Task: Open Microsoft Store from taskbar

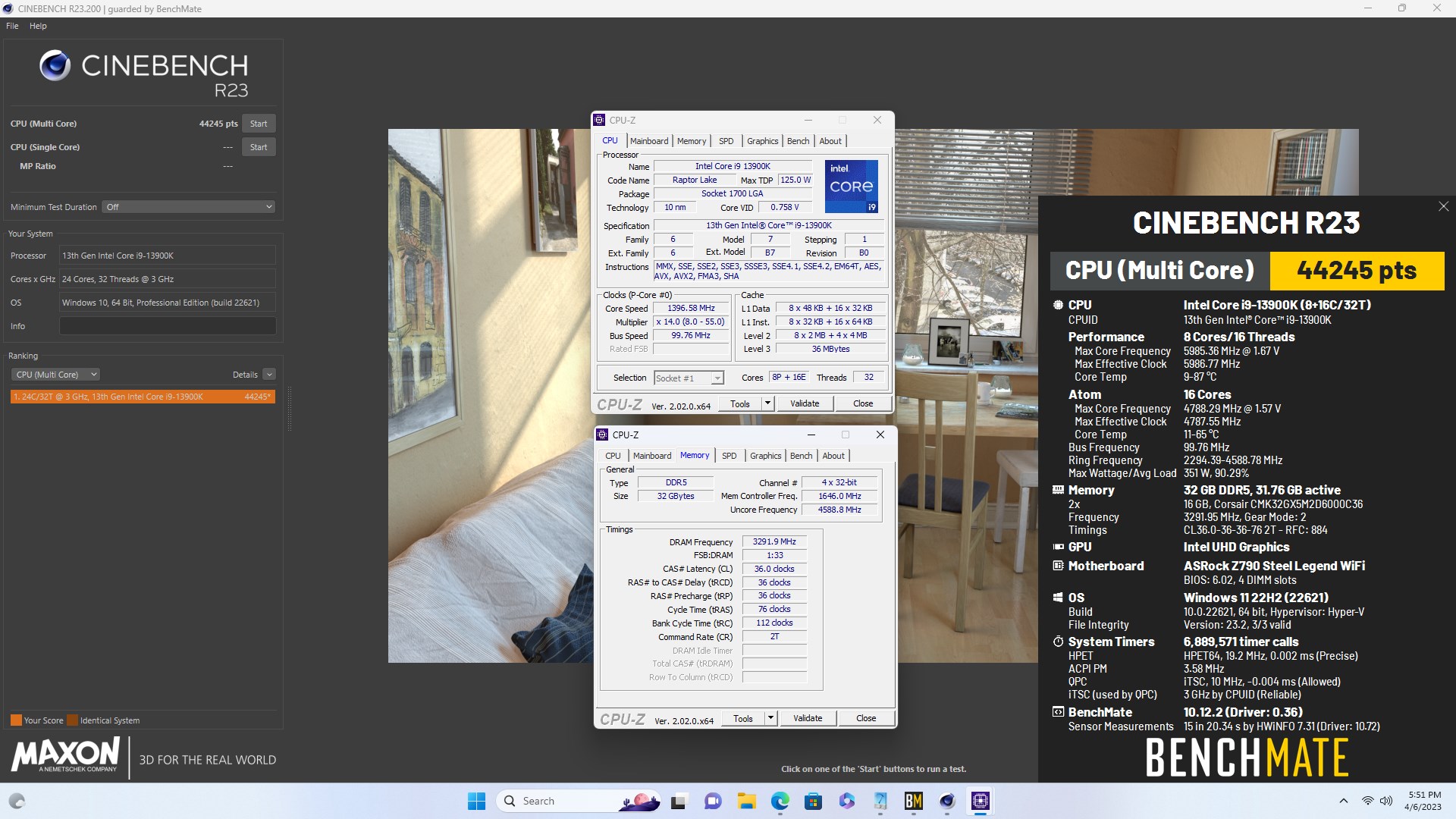Action: [813, 801]
